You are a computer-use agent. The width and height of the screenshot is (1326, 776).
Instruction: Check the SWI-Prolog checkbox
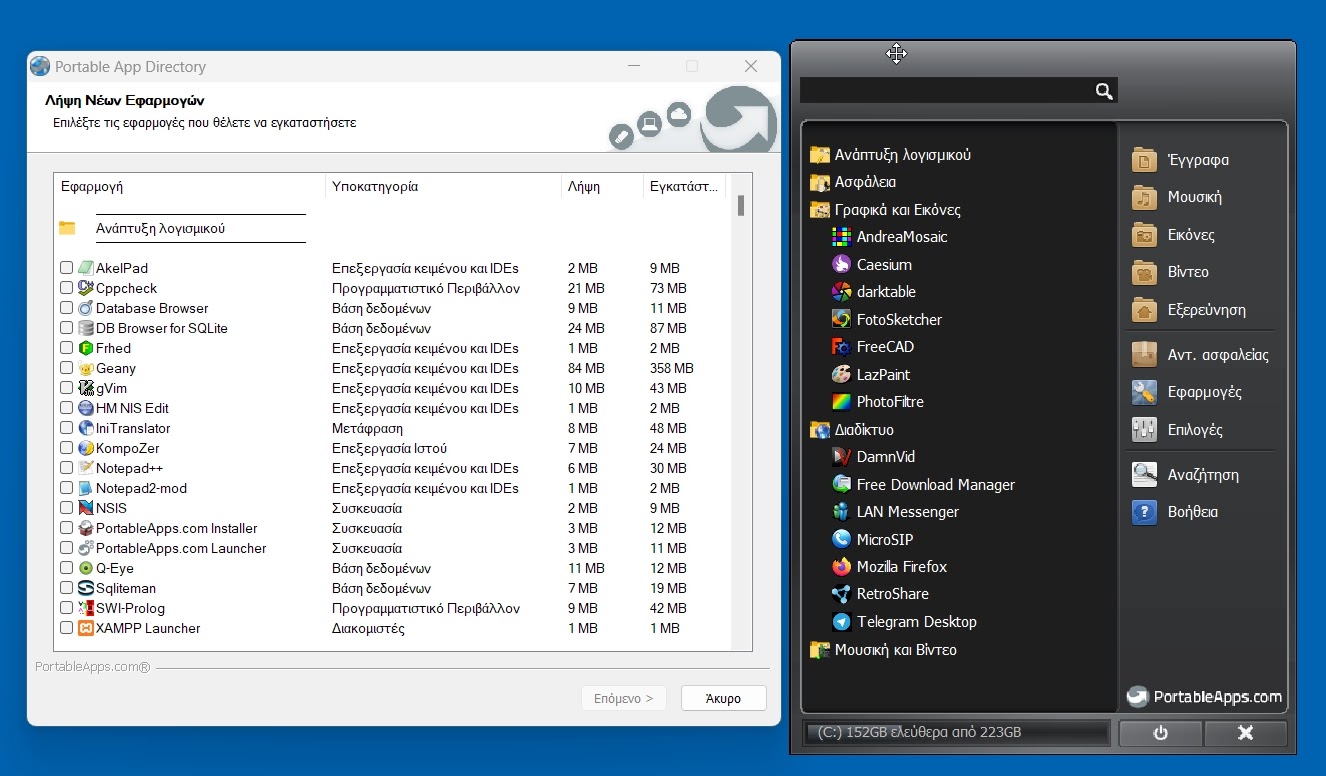click(x=66, y=608)
